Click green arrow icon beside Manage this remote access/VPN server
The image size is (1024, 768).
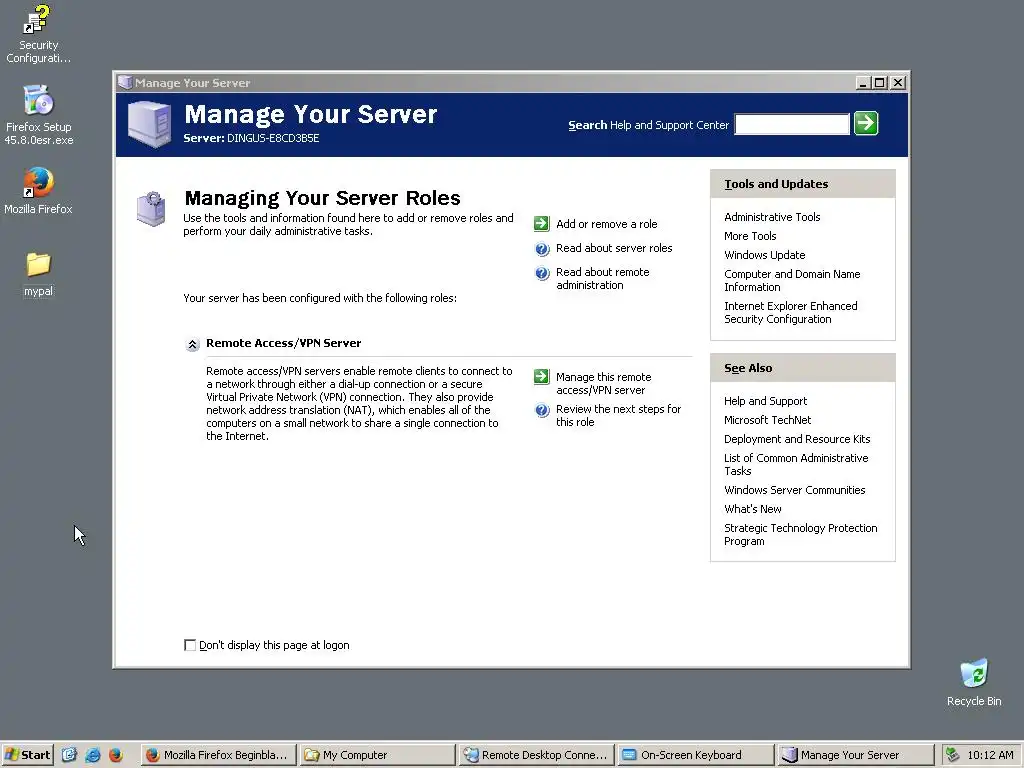541,377
